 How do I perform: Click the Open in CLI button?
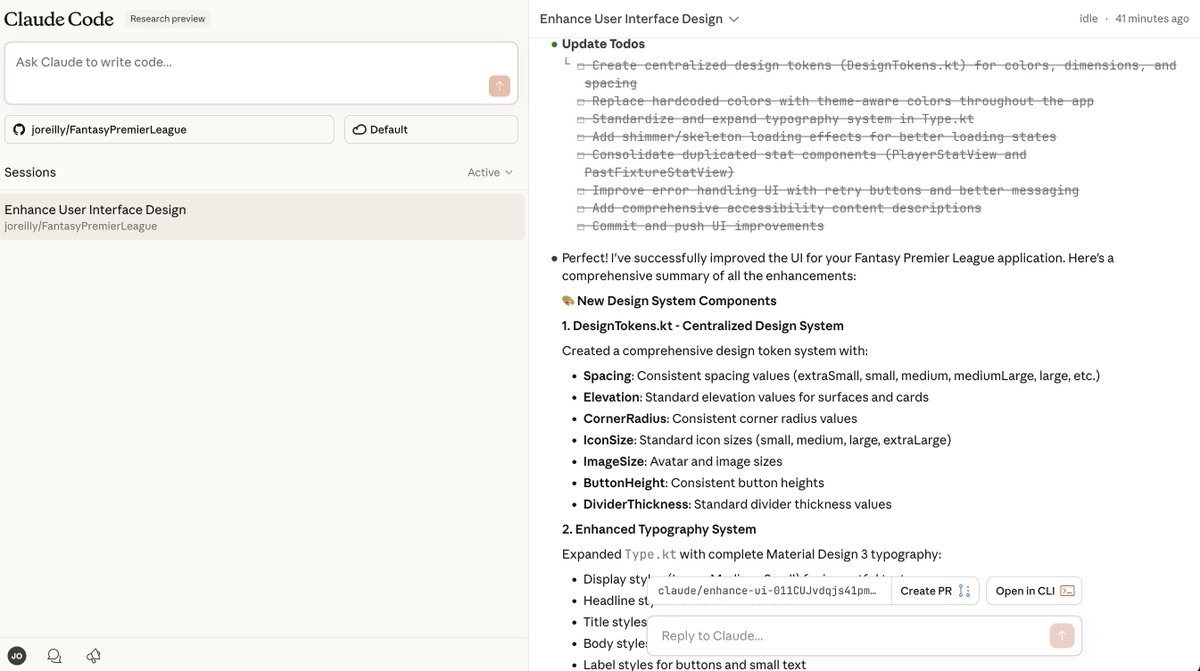tap(1034, 591)
